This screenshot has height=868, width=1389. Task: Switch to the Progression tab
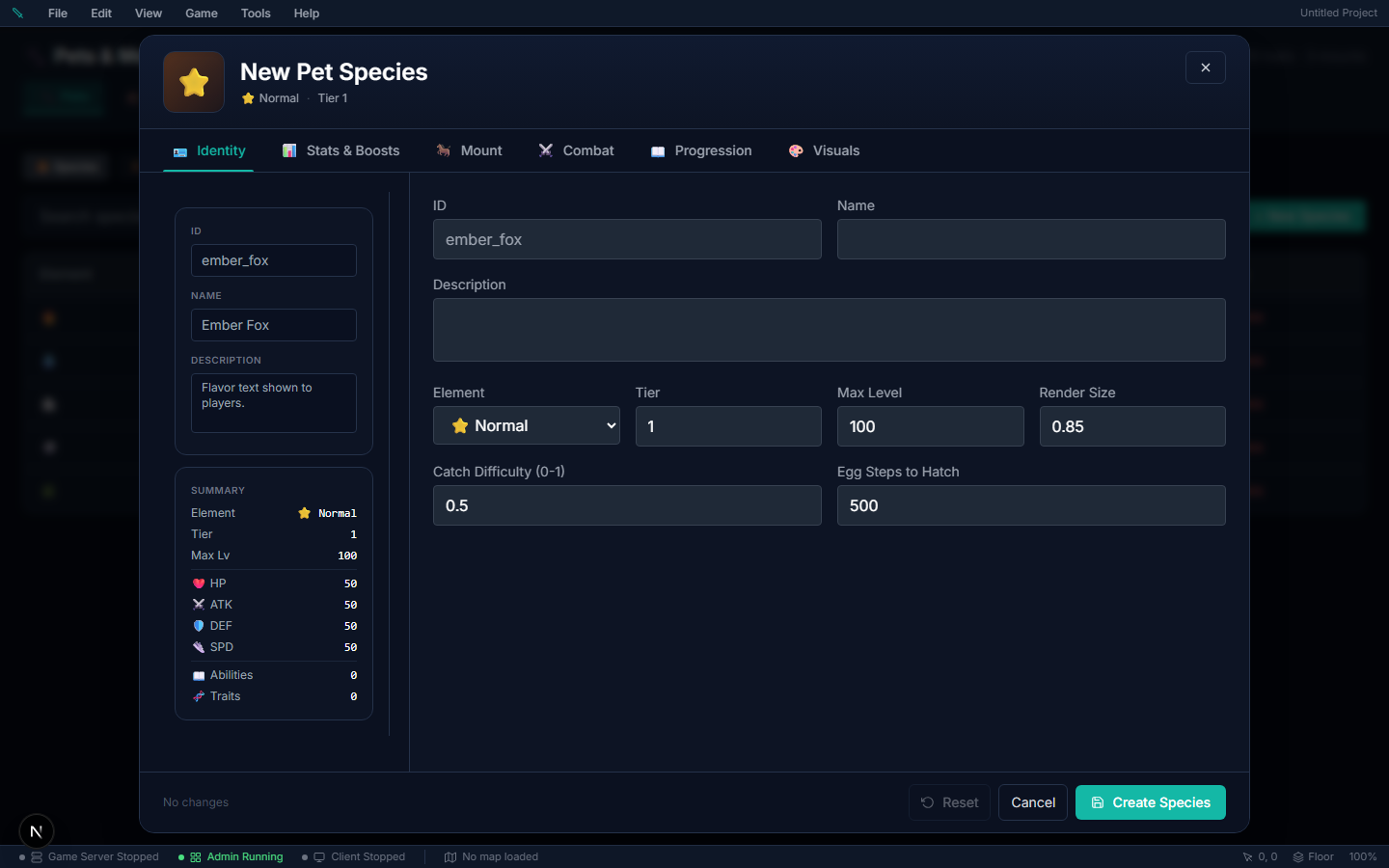pos(701,150)
